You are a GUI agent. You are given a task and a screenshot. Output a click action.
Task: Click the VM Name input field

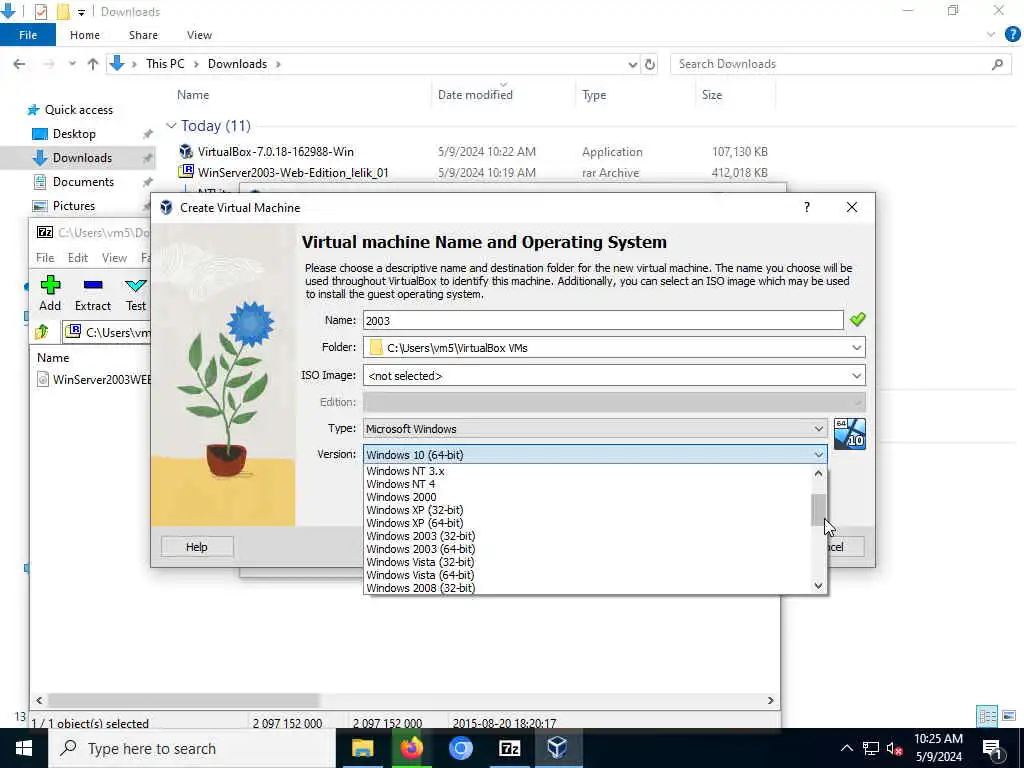pyautogui.click(x=603, y=320)
